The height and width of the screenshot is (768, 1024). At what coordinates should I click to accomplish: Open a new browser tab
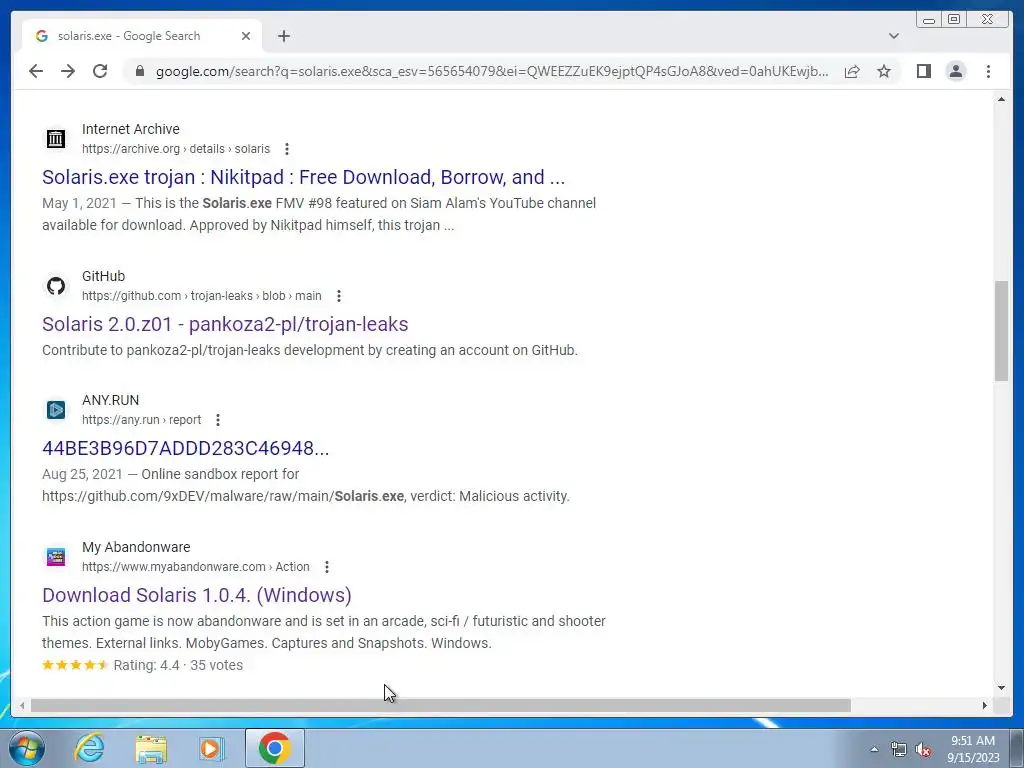(x=283, y=36)
